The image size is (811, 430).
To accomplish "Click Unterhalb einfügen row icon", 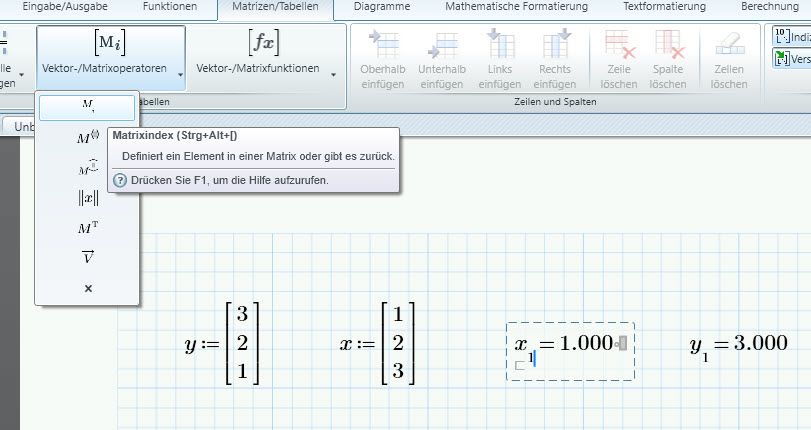I will tap(442, 45).
